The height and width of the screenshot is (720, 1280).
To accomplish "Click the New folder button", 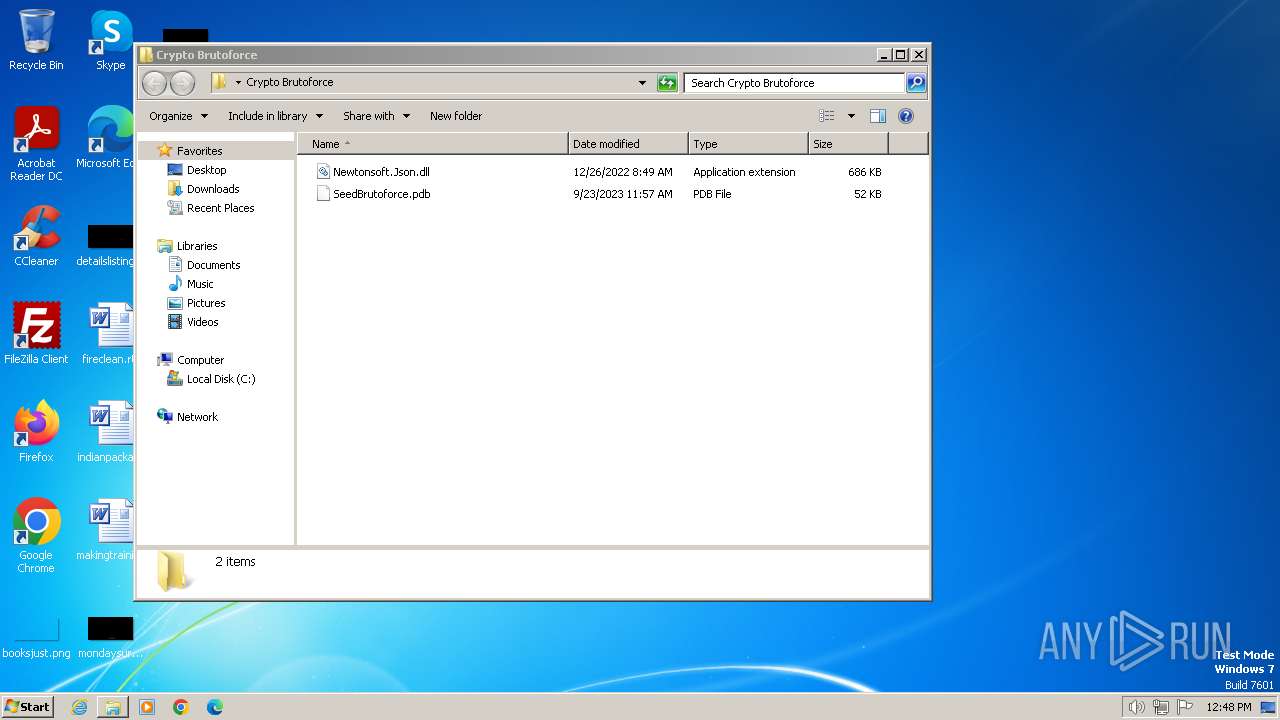I will 456,116.
